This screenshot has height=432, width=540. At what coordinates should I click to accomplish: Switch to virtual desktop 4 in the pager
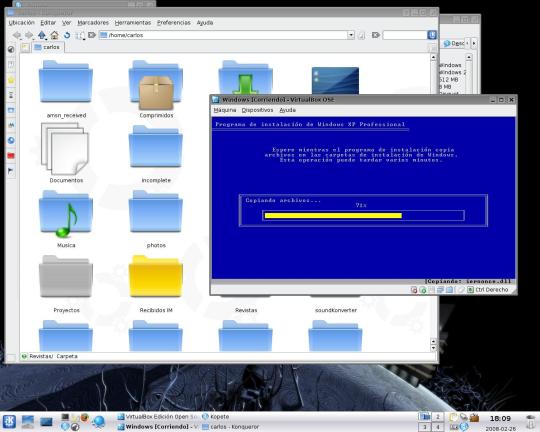(x=438, y=427)
